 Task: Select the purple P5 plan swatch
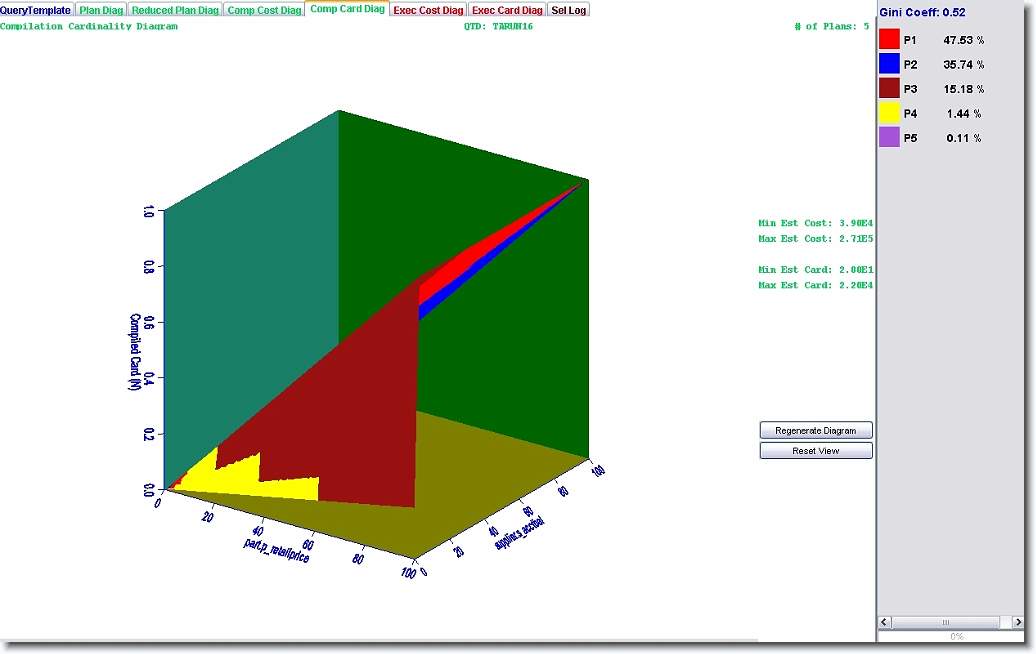click(889, 138)
